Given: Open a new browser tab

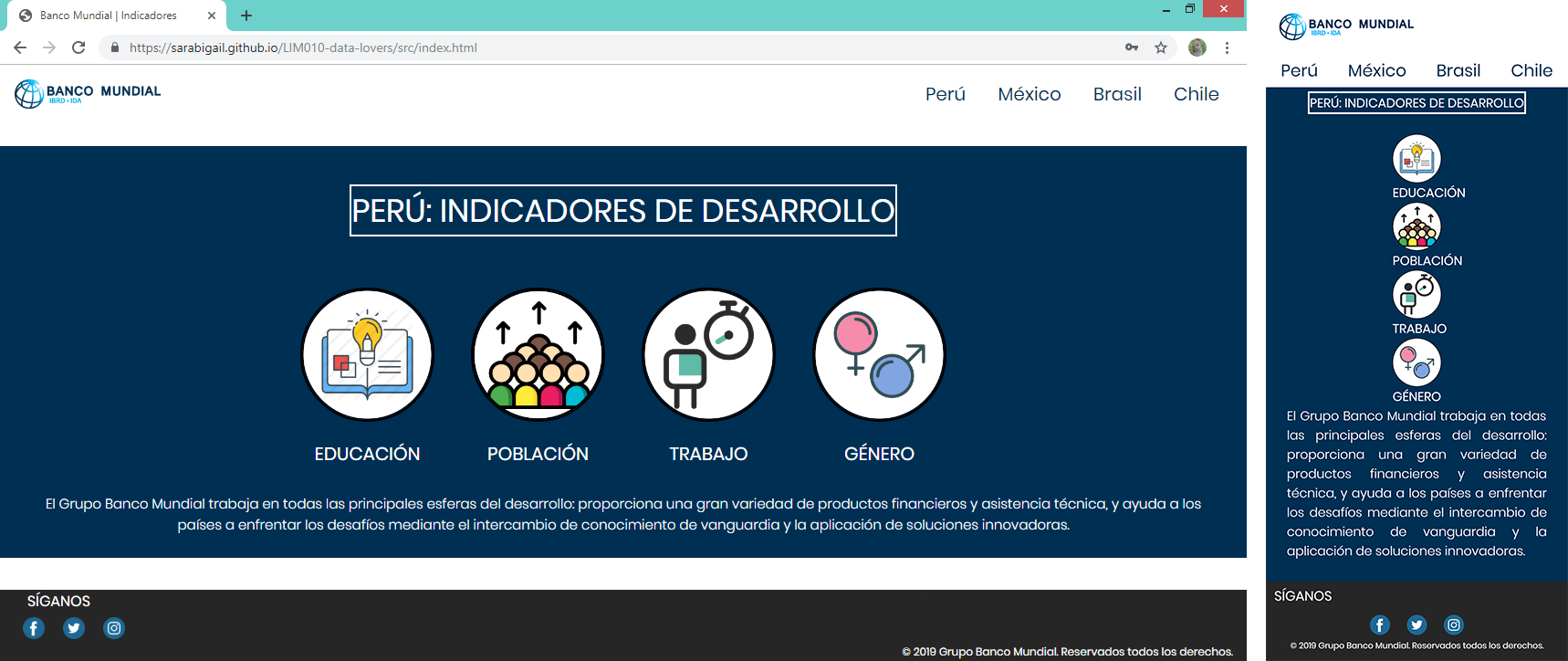Looking at the screenshot, I should (246, 16).
